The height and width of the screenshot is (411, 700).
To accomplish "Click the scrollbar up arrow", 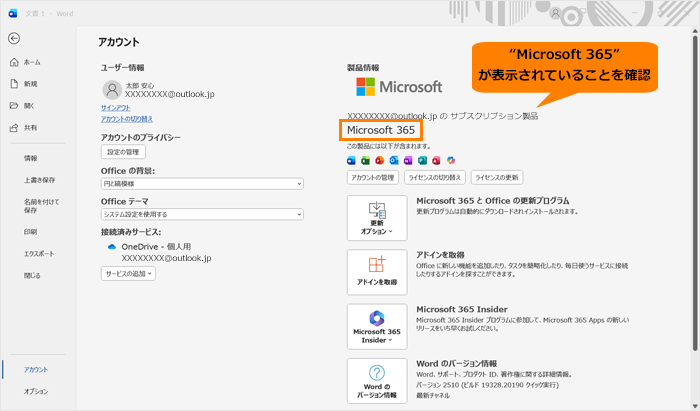I will (x=695, y=31).
